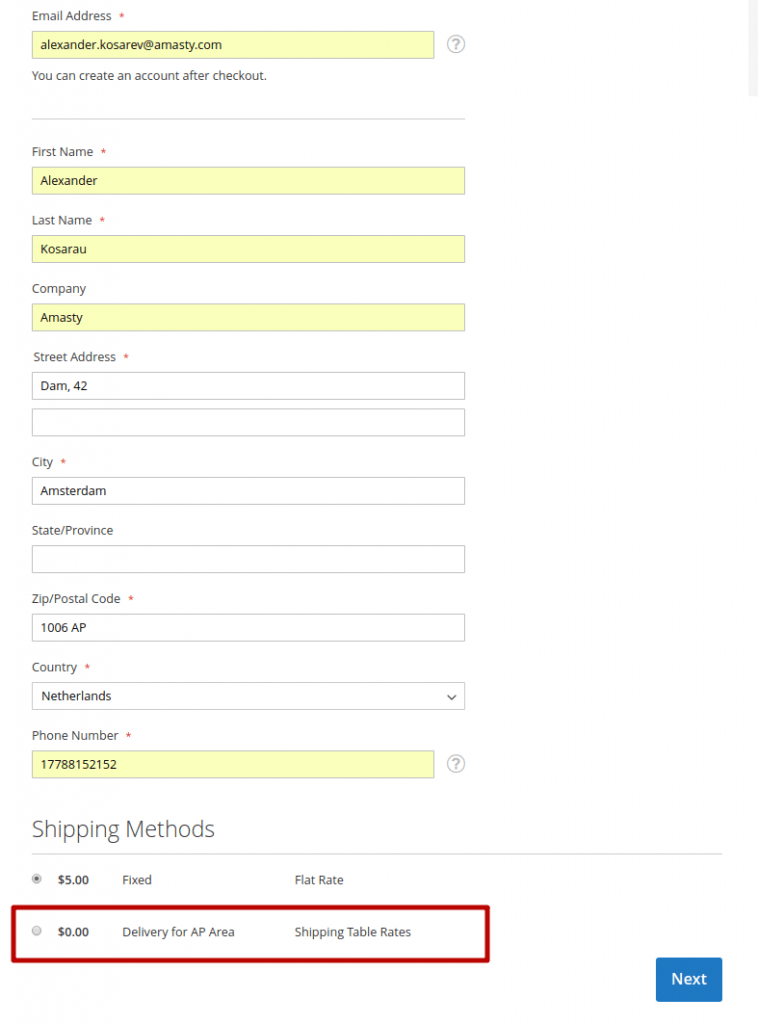Viewport: 758px width, 1024px height.
Task: Click the City field containing Amsterdam
Action: (x=248, y=491)
